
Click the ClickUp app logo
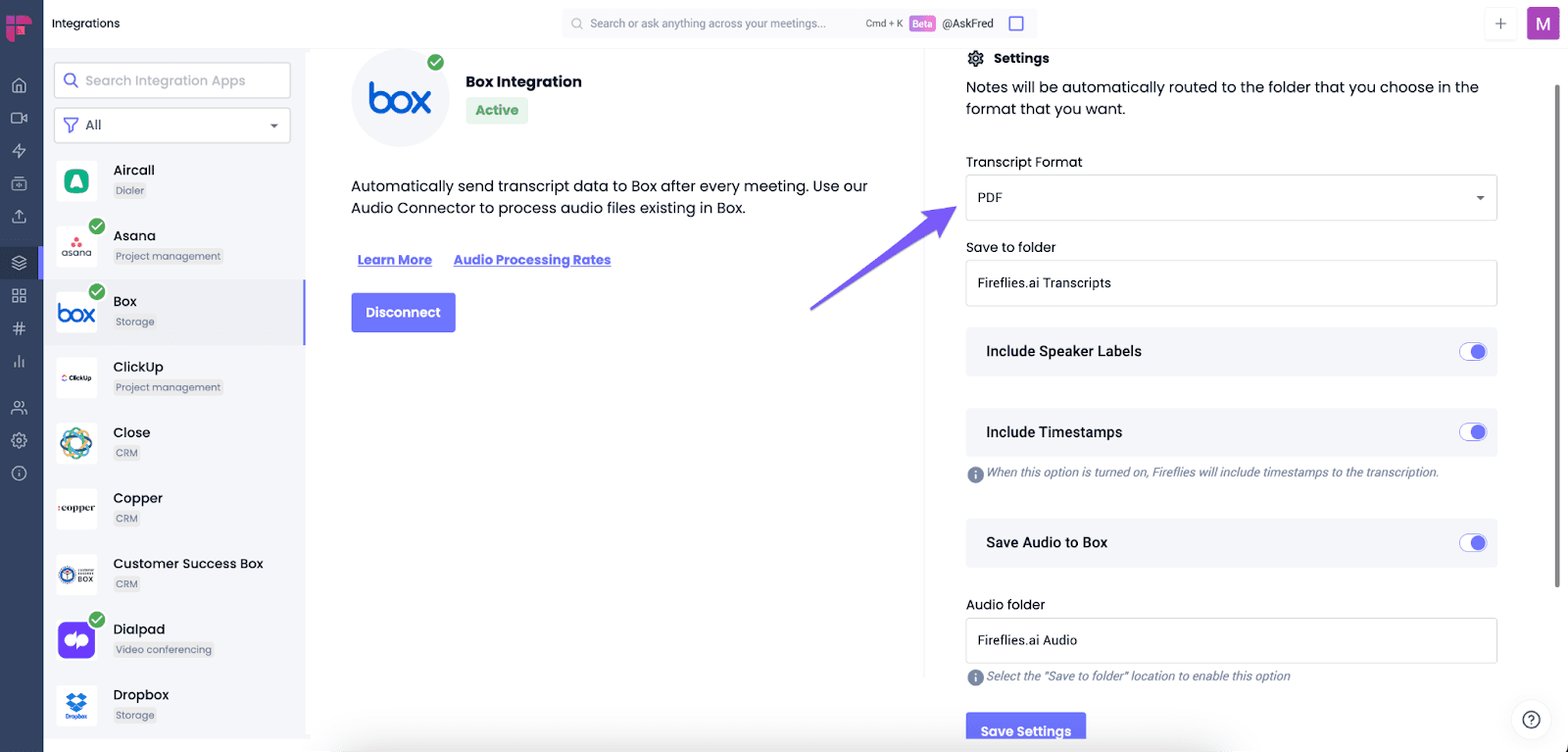pyautogui.click(x=76, y=377)
